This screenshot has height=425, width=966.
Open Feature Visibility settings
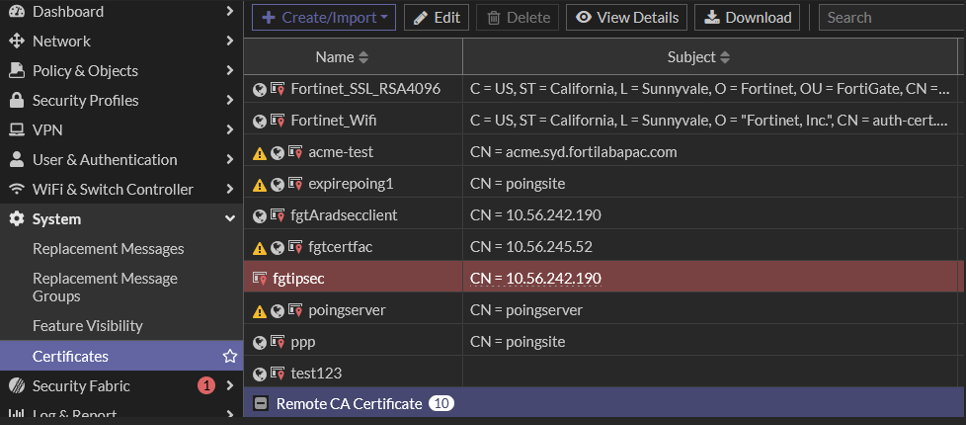tap(87, 326)
